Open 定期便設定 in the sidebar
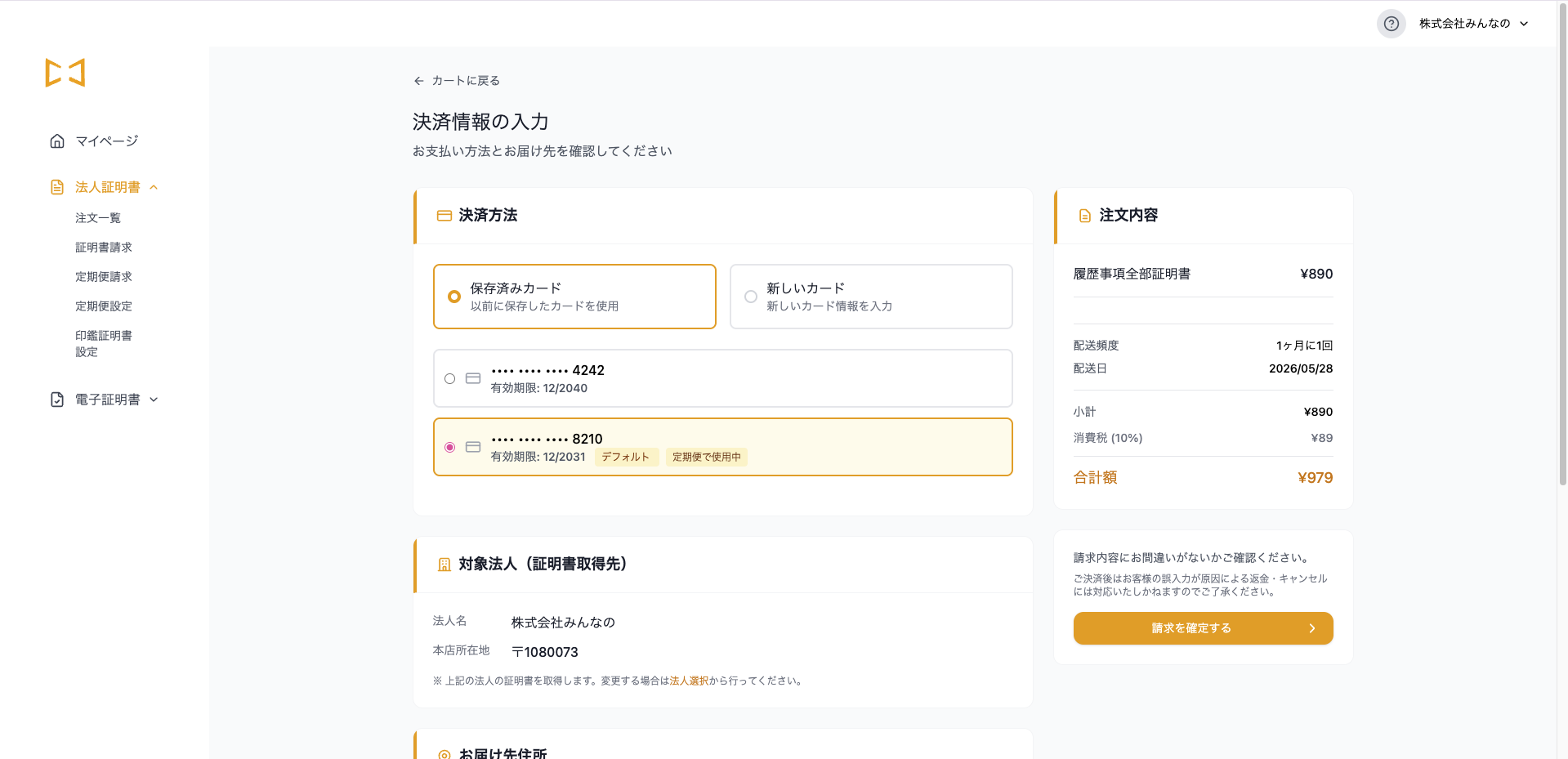The height and width of the screenshot is (759, 1568). (x=104, y=306)
